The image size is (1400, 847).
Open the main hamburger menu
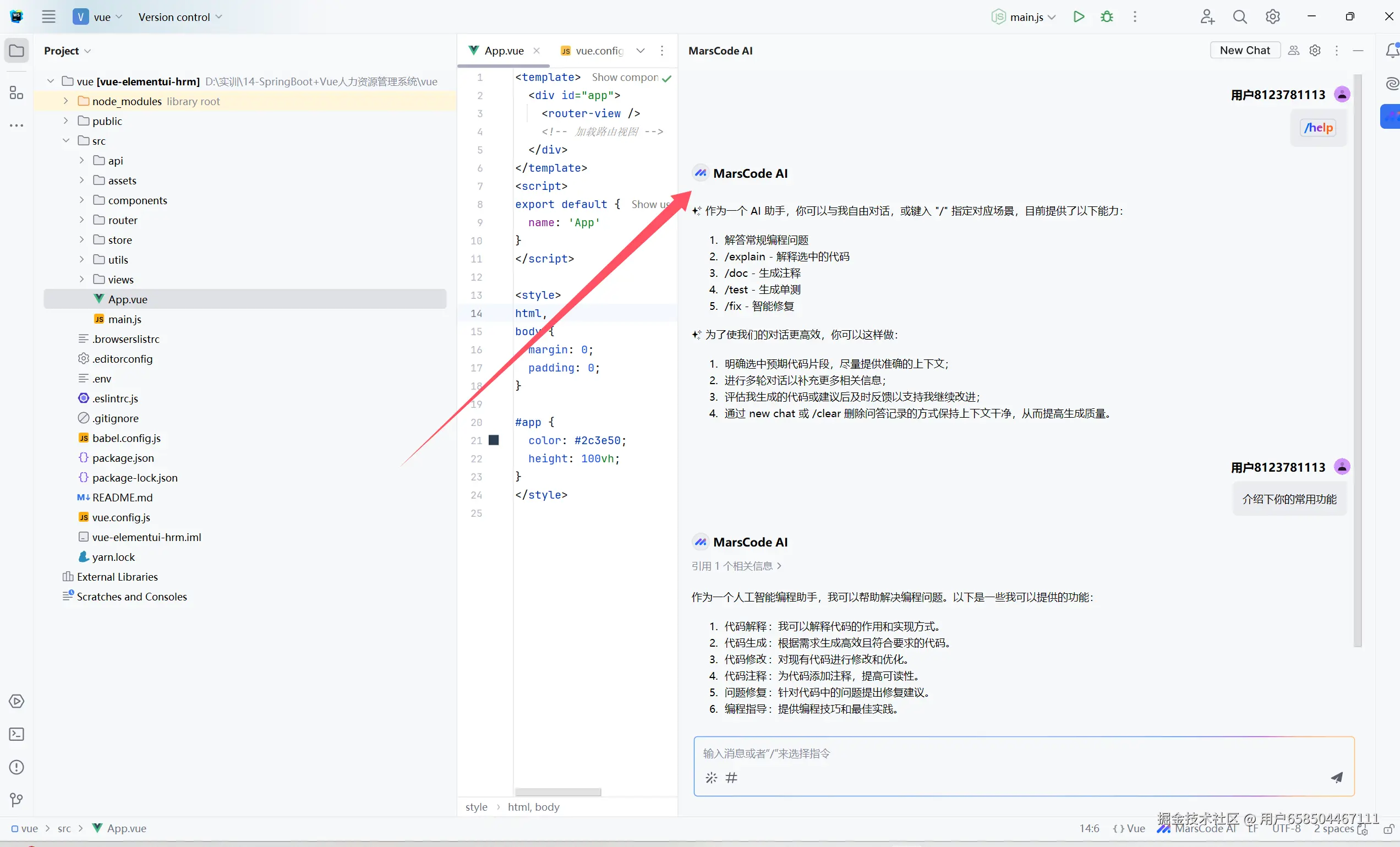click(x=49, y=17)
